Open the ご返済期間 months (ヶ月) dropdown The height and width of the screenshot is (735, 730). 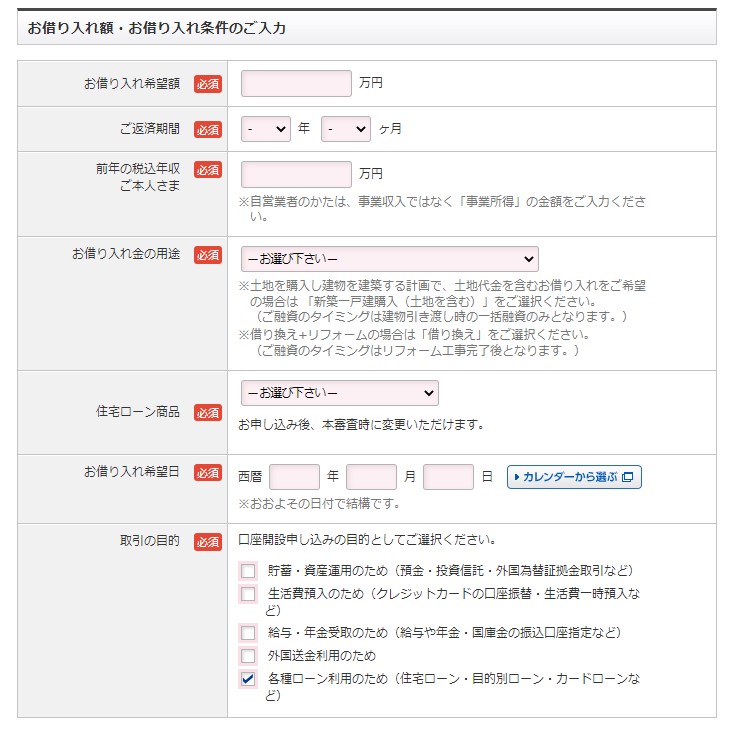point(345,129)
